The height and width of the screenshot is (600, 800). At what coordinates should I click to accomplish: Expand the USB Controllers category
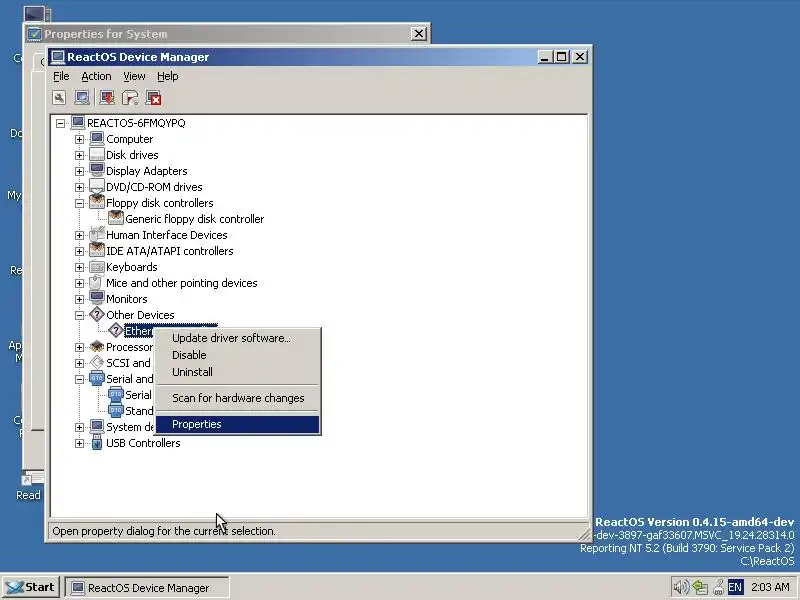(79, 443)
